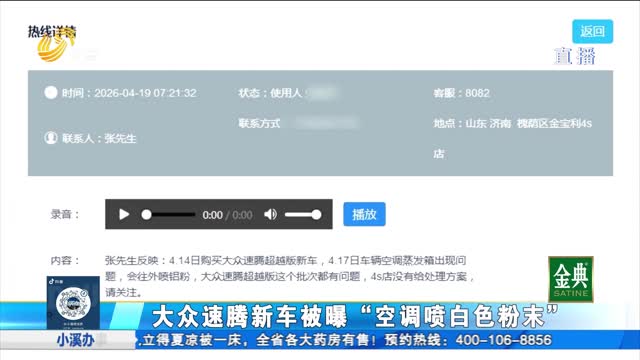Click the 时间 2026-04-19 07:21:32 text
Viewport: 640px width, 360px height.
point(129,93)
